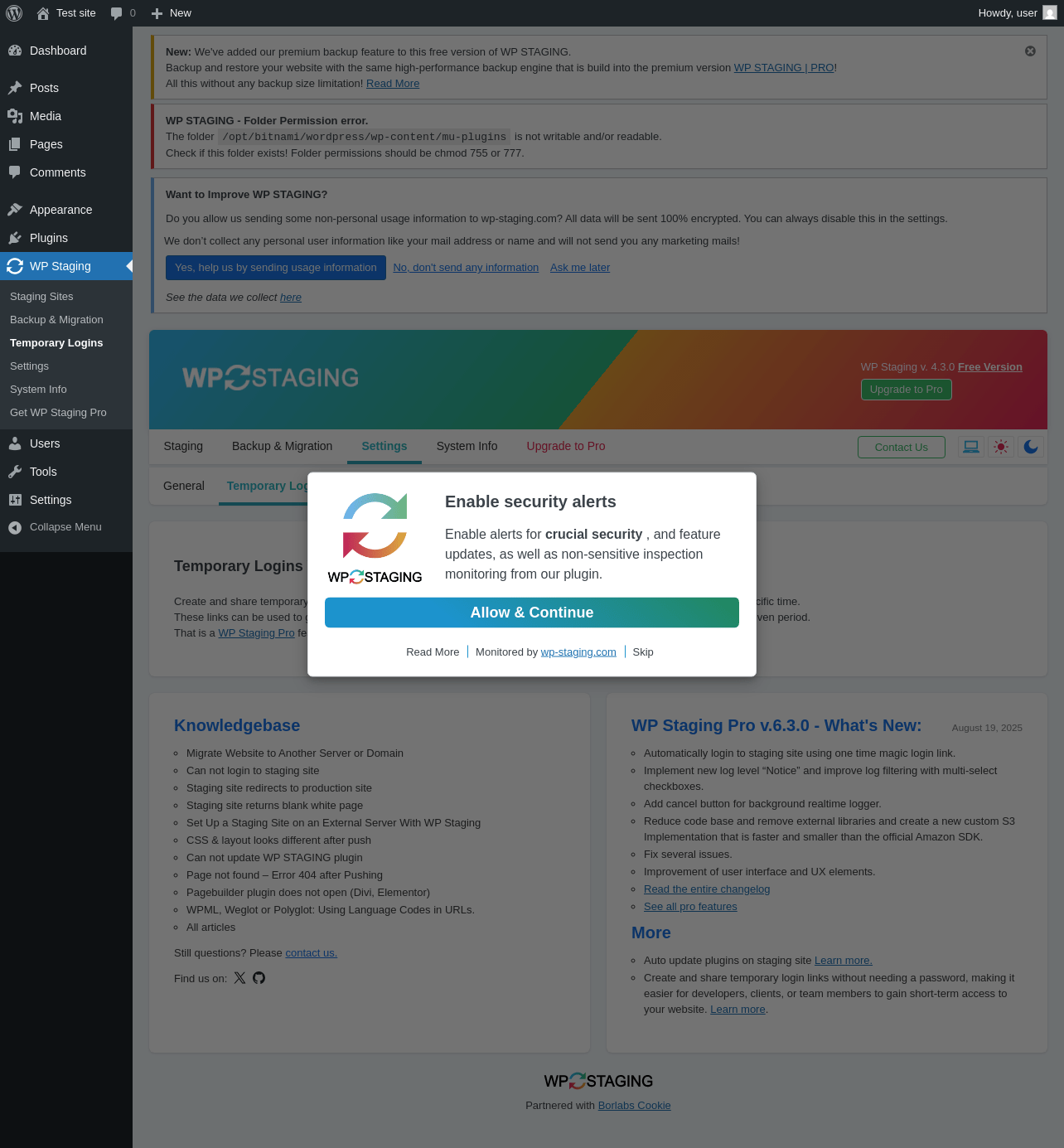Viewport: 1064px width, 1148px height.
Task: Open the user avatar next to Howdy, user
Action: click(1049, 13)
